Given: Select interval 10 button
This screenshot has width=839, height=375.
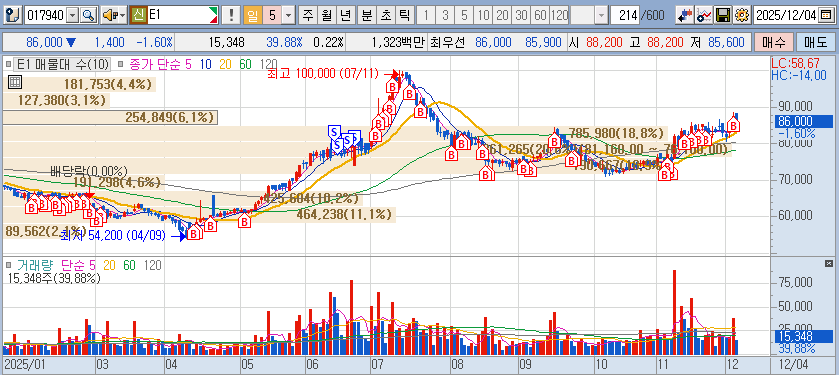Looking at the screenshot, I should 483,15.
